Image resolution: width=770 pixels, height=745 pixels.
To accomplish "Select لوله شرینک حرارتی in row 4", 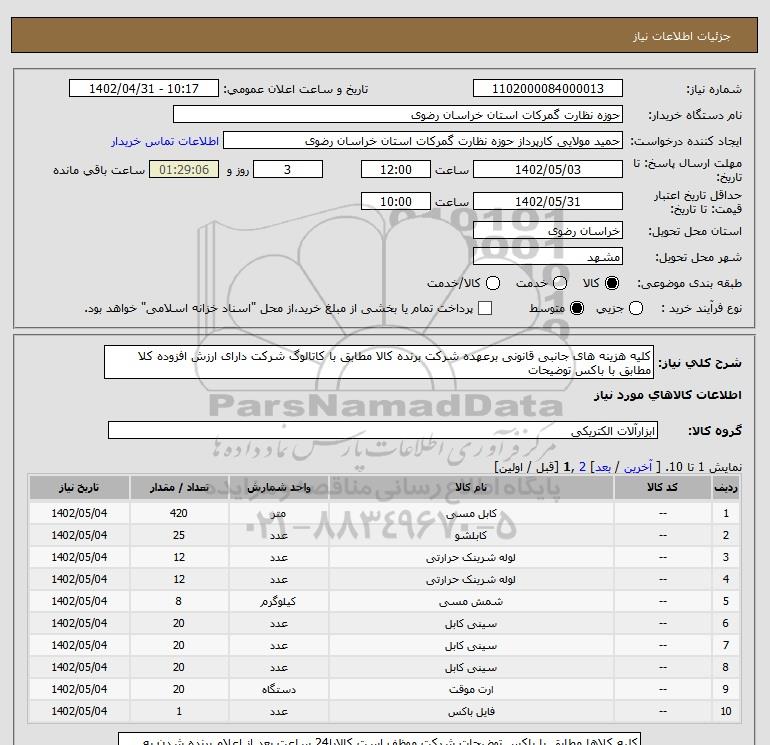I will 471,580.
